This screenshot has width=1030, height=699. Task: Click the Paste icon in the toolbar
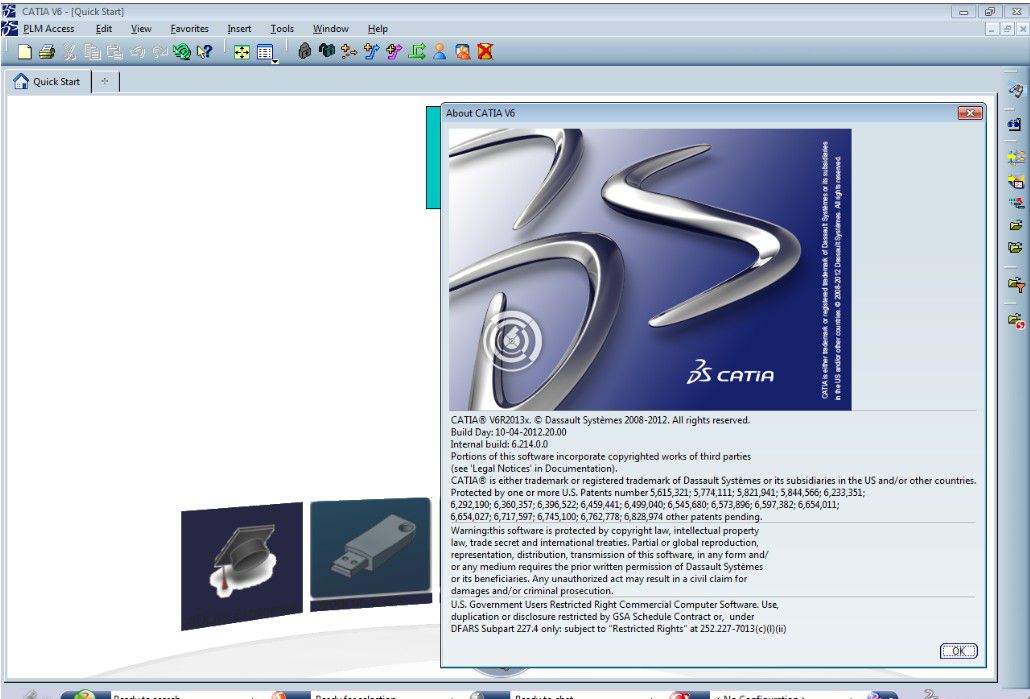[114, 52]
